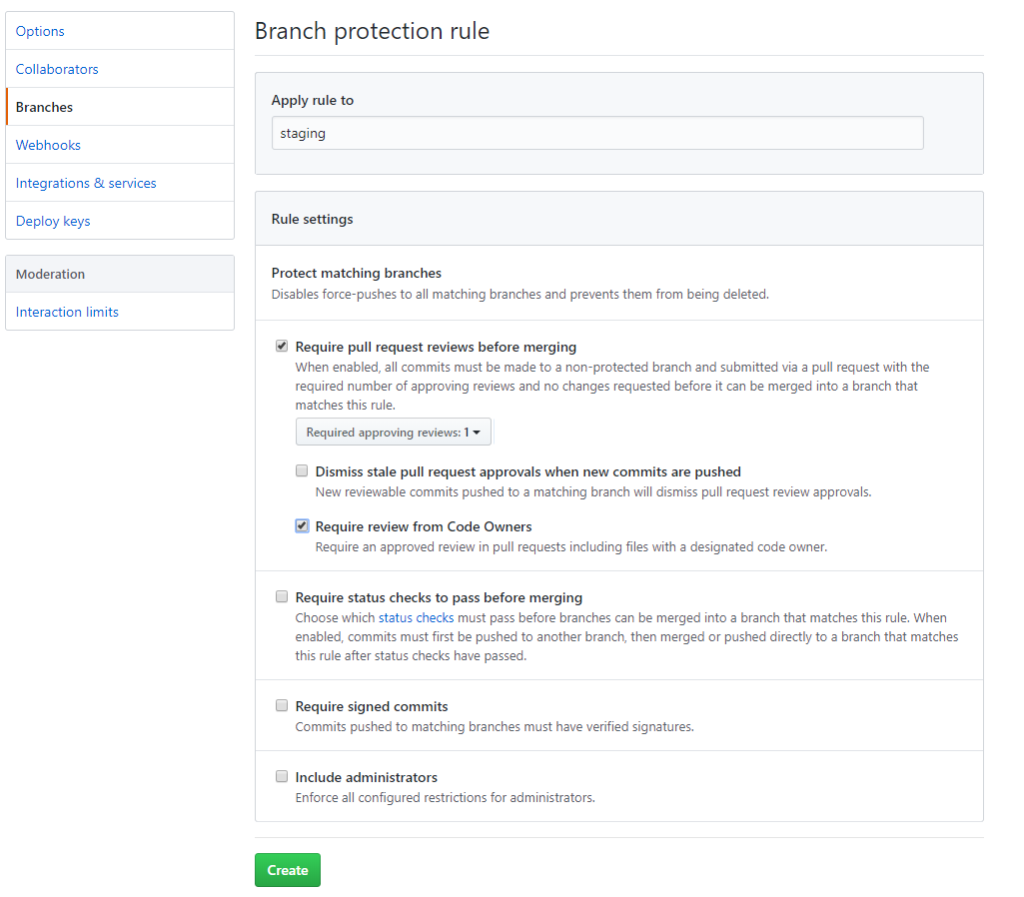1024x897 pixels.
Task: Check the Require signed commits option
Action: pyautogui.click(x=281, y=705)
